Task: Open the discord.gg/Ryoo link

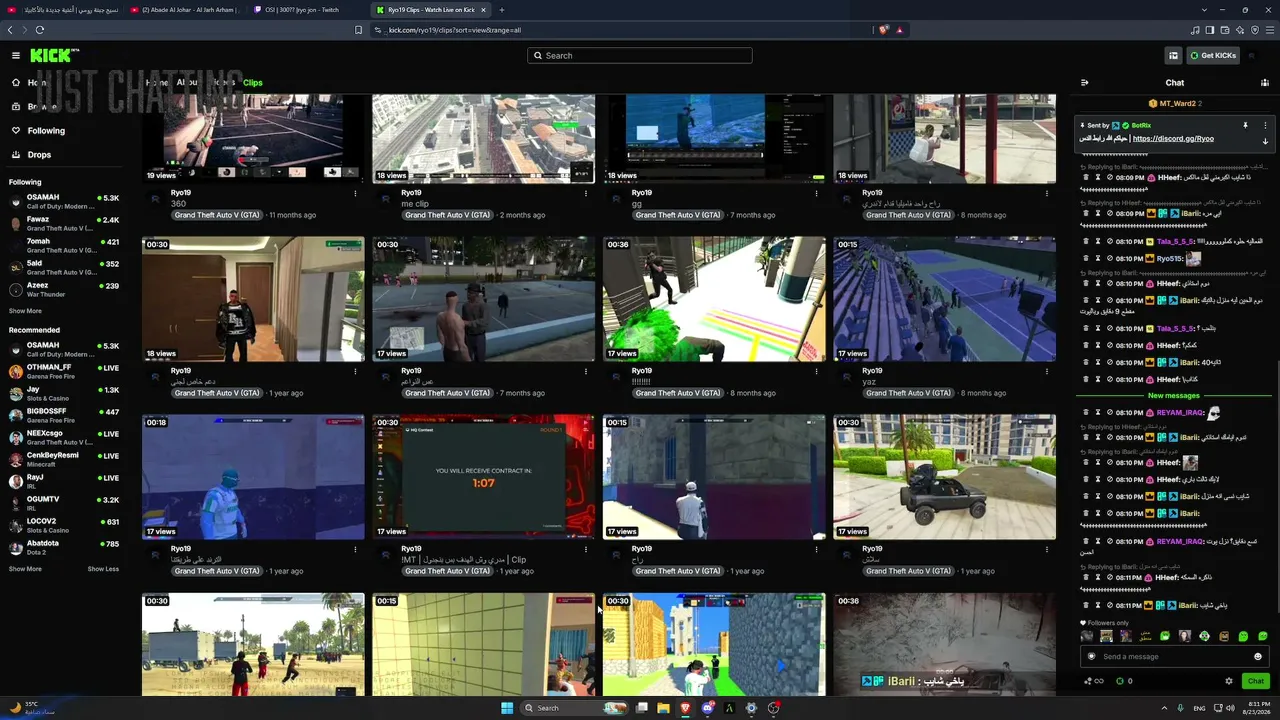Action: click(1173, 138)
